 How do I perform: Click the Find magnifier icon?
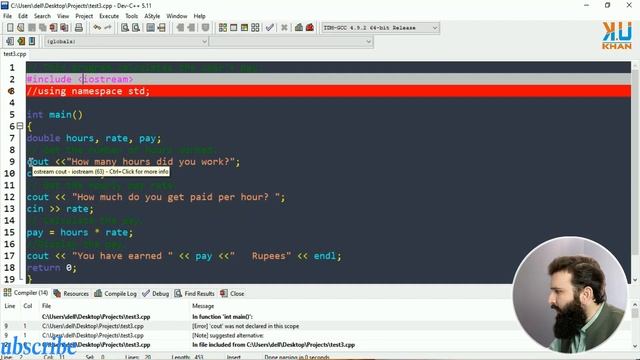click(x=125, y=28)
